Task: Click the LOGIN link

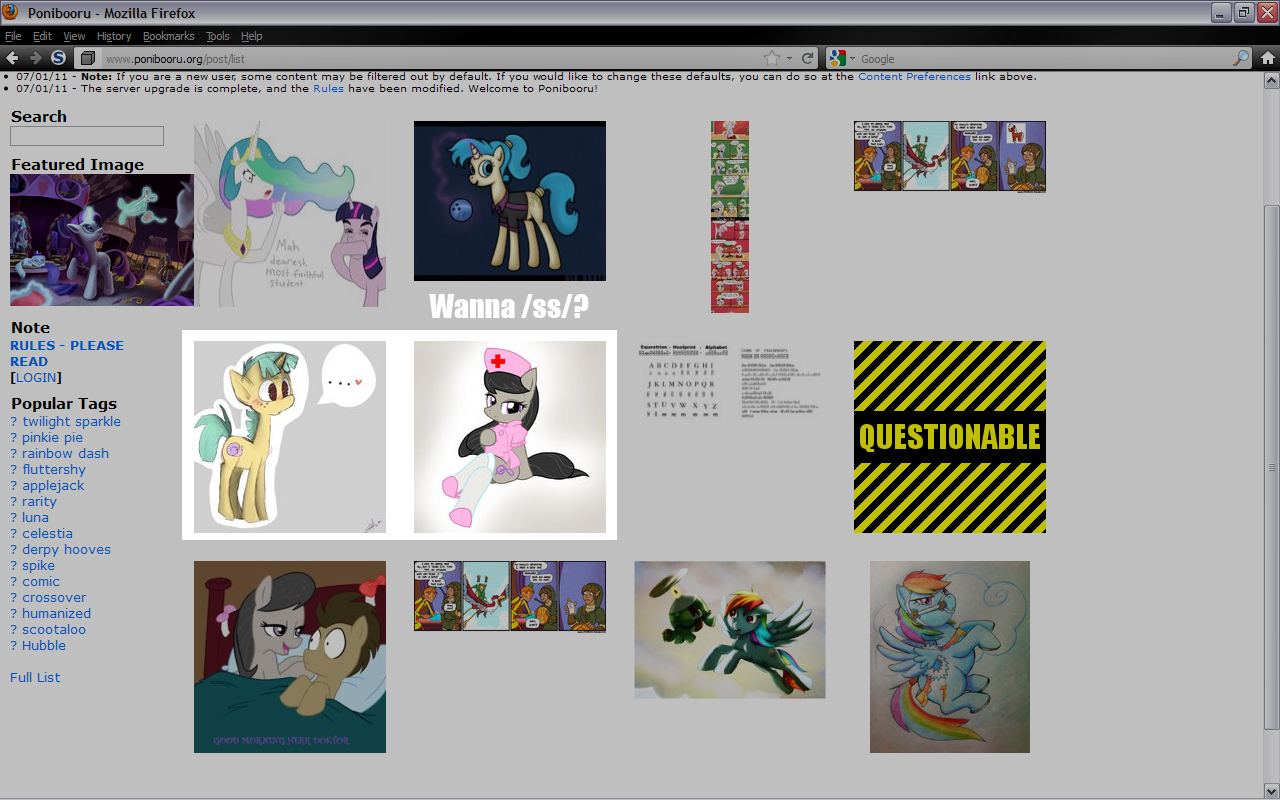Action: pyautogui.click(x=36, y=377)
